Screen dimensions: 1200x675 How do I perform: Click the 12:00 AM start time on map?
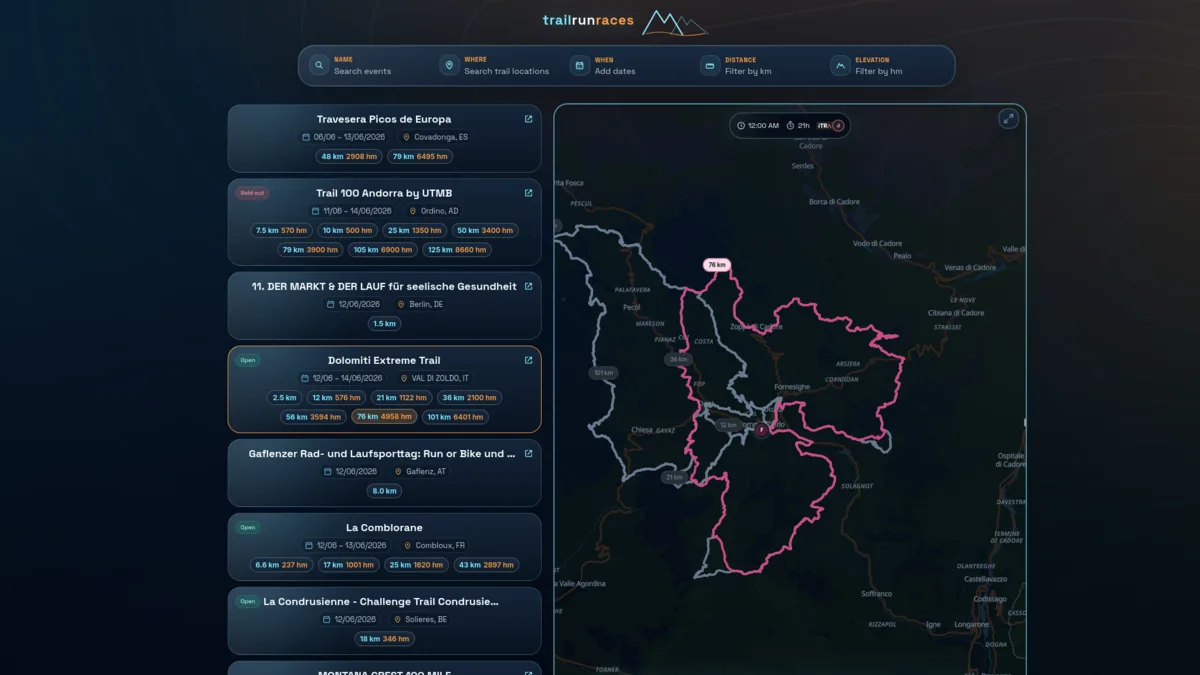coord(763,126)
